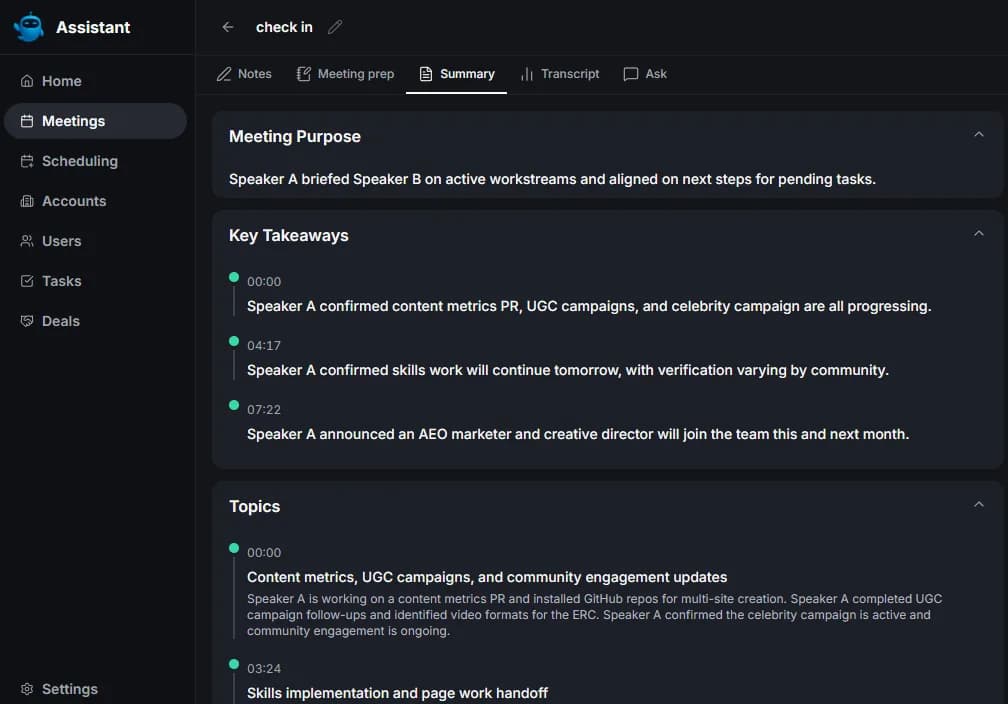Switch to the Meeting prep tab
Viewport: 1008px width, 704px height.
pyautogui.click(x=345, y=74)
